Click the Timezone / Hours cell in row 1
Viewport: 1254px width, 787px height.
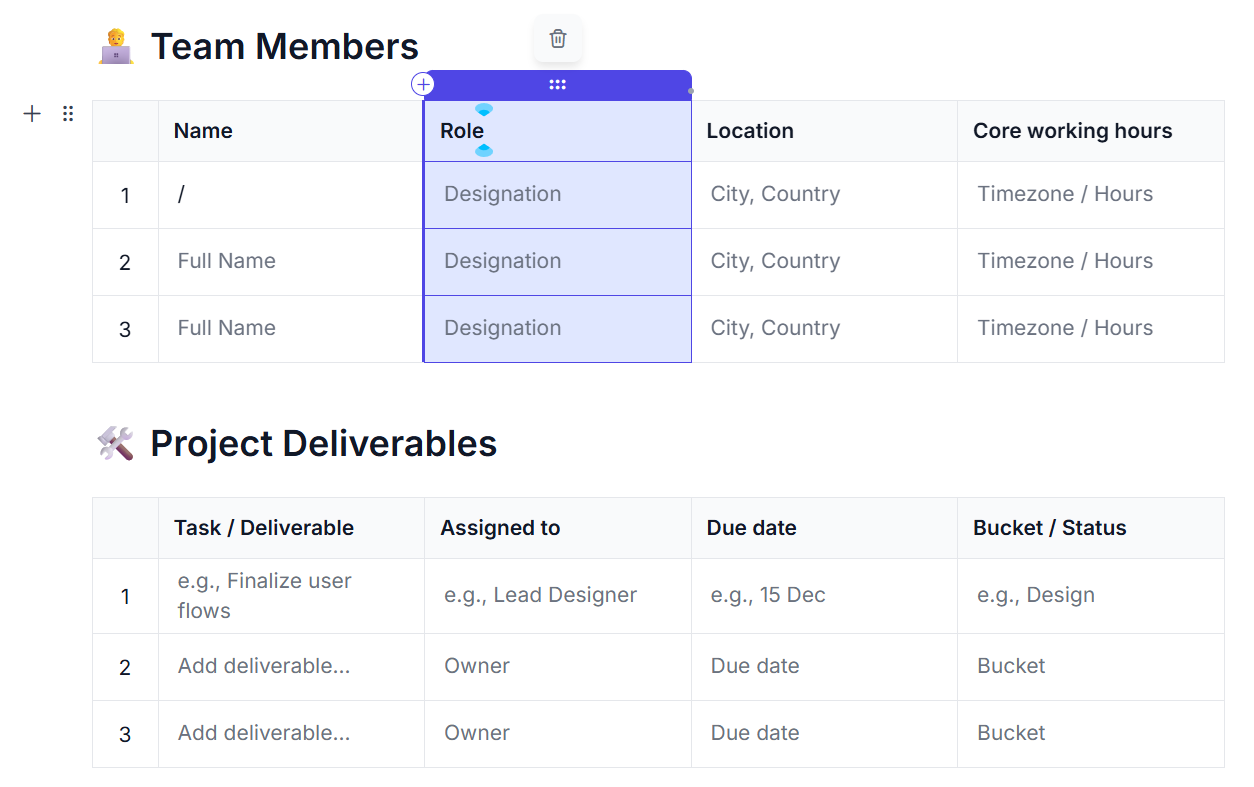pos(1066,193)
